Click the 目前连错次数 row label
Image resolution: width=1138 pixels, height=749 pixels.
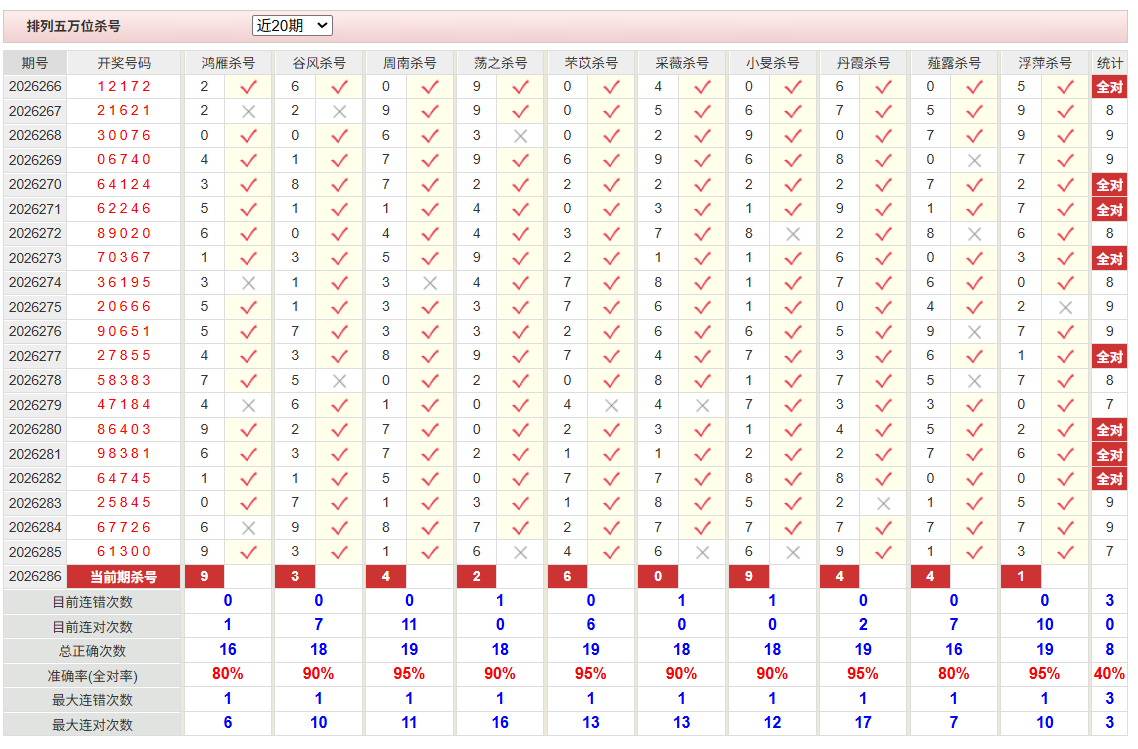(x=92, y=602)
